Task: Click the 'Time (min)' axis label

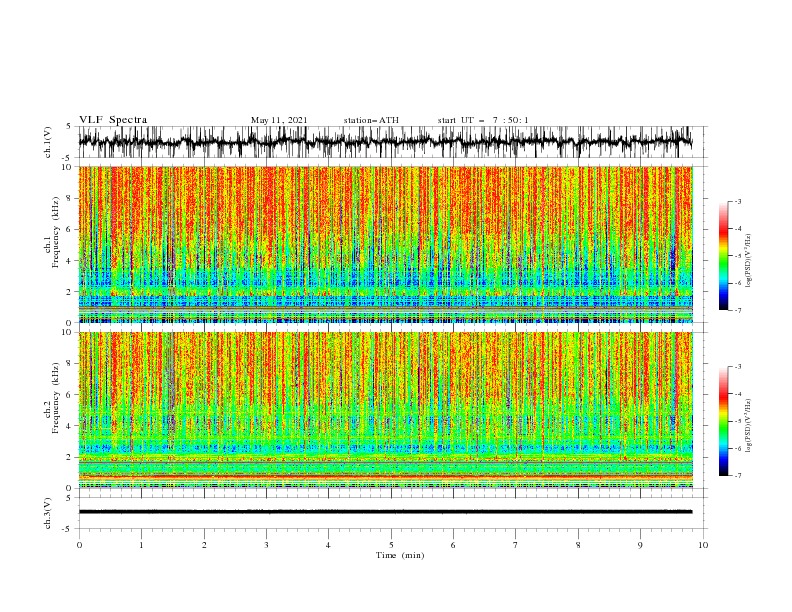Action: [400, 555]
